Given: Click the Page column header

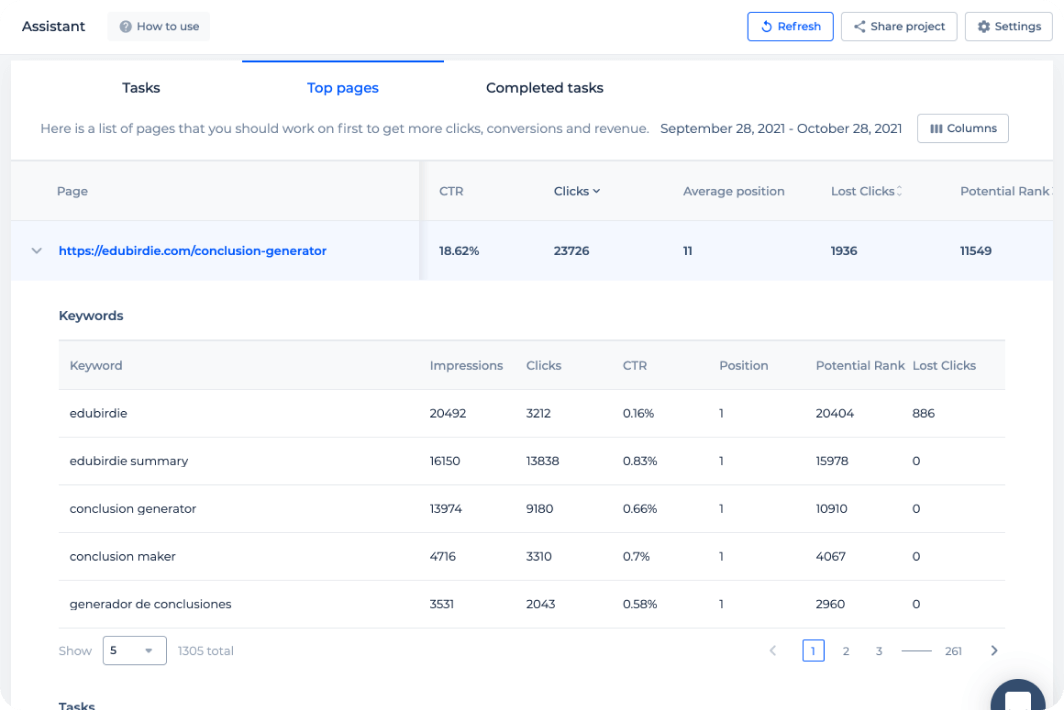Looking at the screenshot, I should point(72,191).
